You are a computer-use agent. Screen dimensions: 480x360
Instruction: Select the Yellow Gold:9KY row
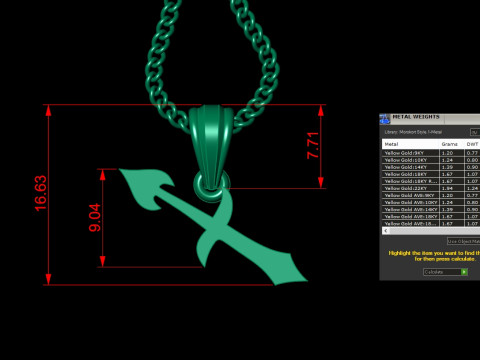coord(431,153)
